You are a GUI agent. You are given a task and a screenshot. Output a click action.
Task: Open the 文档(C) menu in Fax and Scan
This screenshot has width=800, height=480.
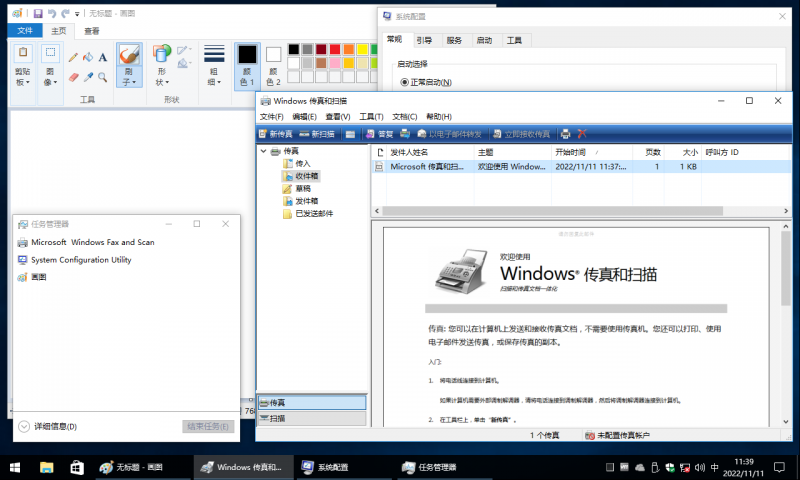coord(405,117)
